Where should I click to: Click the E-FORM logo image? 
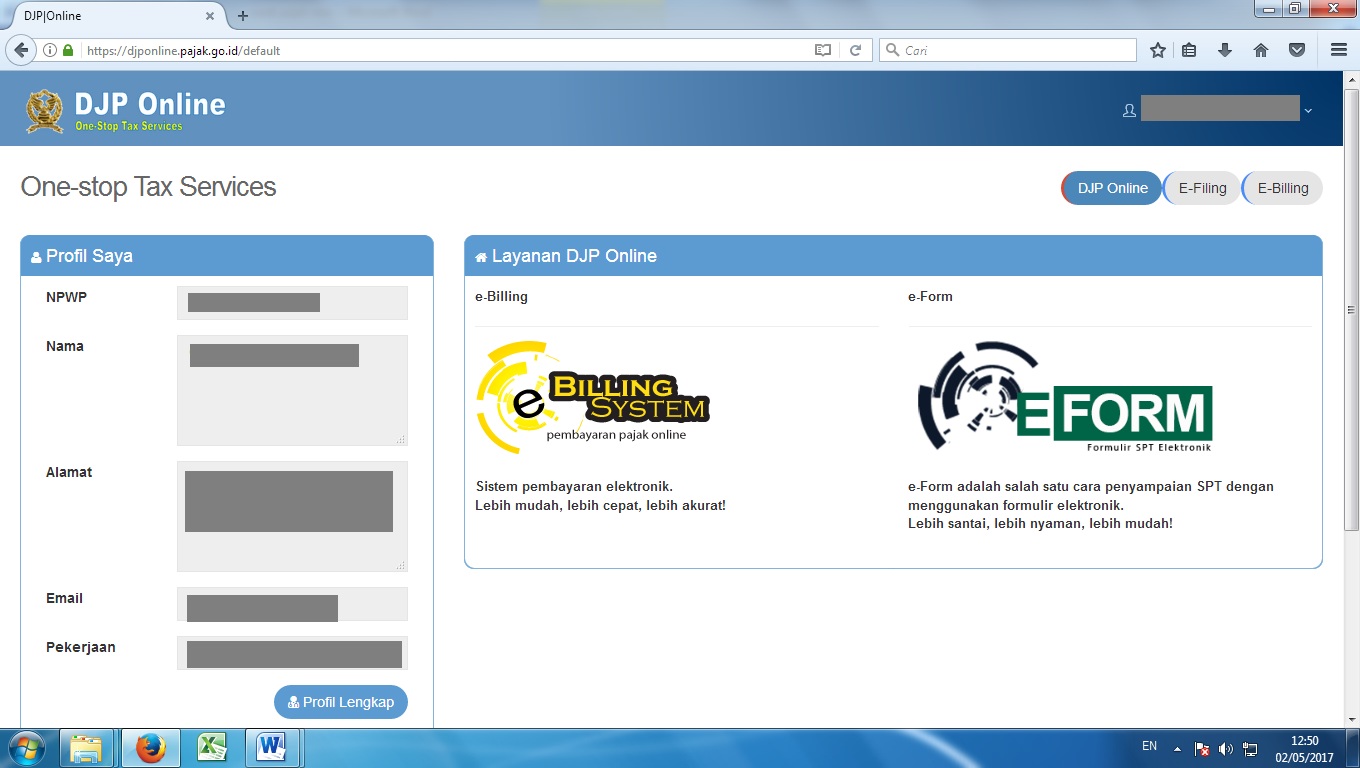coord(1065,397)
